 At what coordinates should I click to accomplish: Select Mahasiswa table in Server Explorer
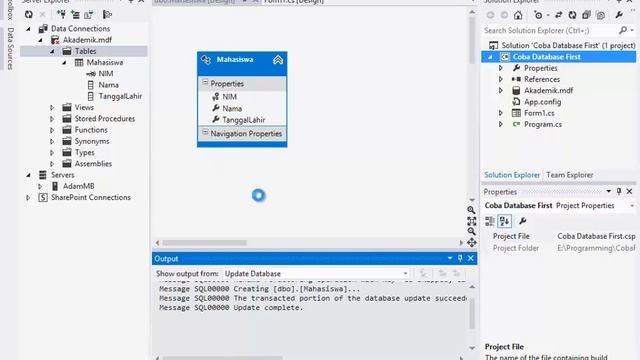tap(104, 62)
